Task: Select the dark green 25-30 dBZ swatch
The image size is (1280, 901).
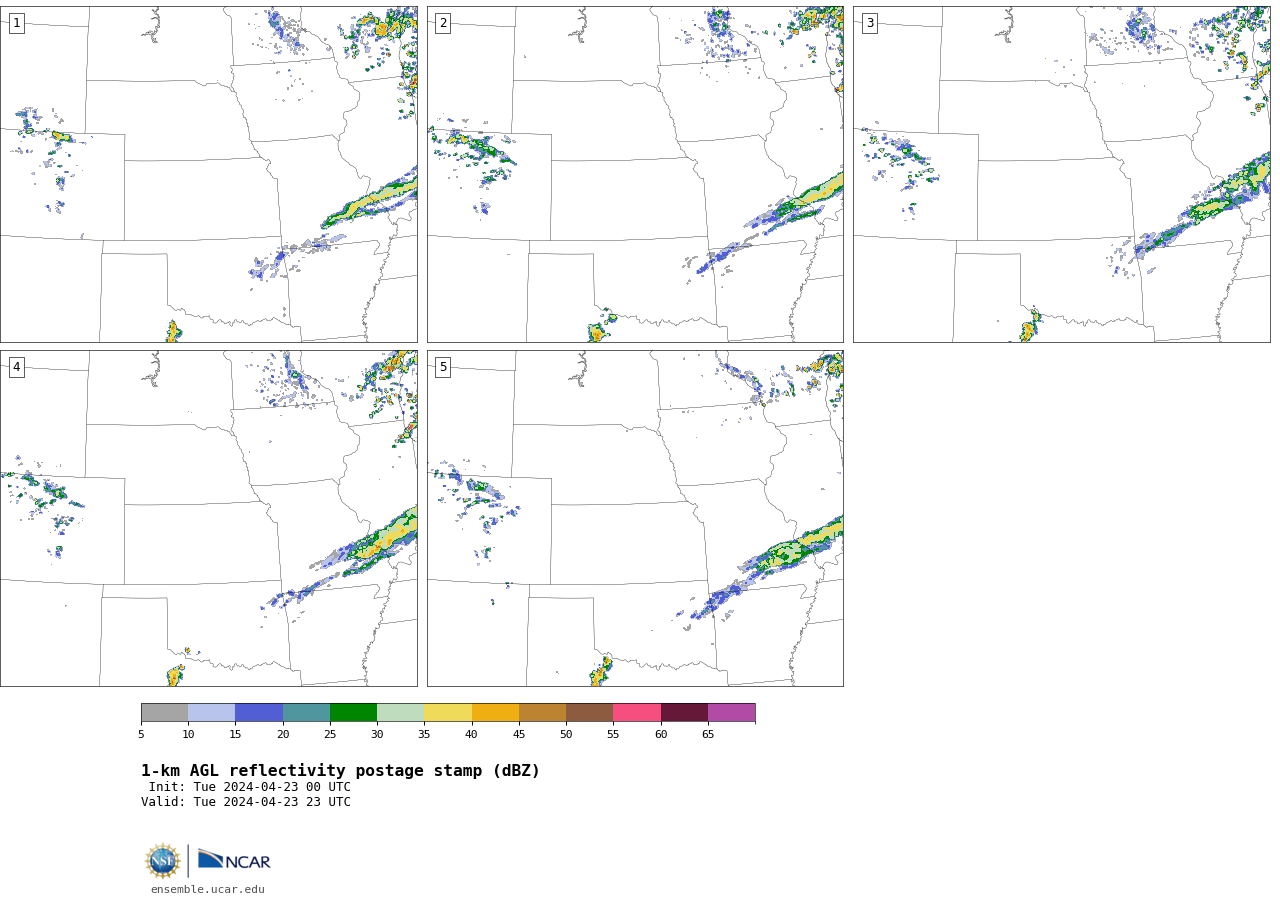Action: tap(353, 713)
